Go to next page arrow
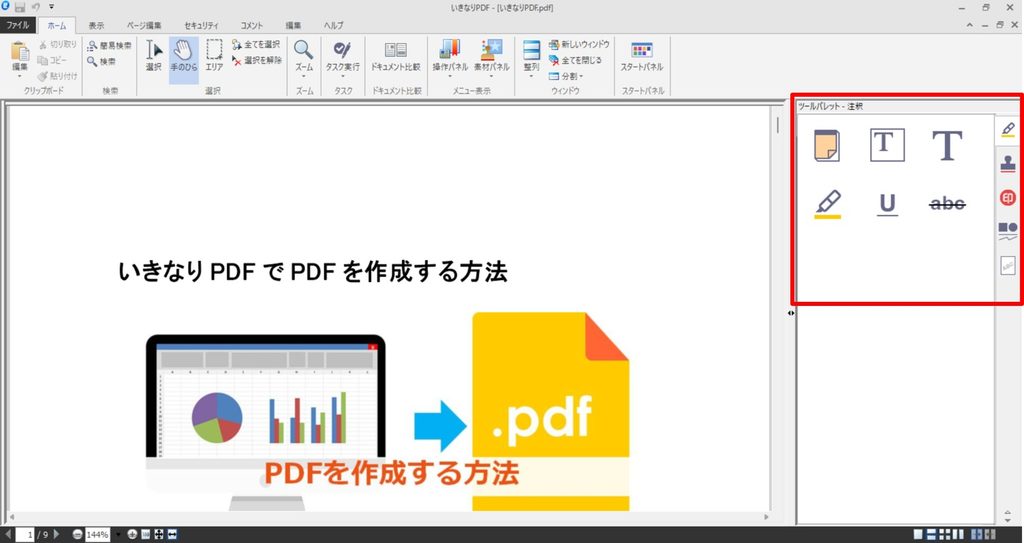The width and height of the screenshot is (1024, 543). click(x=56, y=535)
